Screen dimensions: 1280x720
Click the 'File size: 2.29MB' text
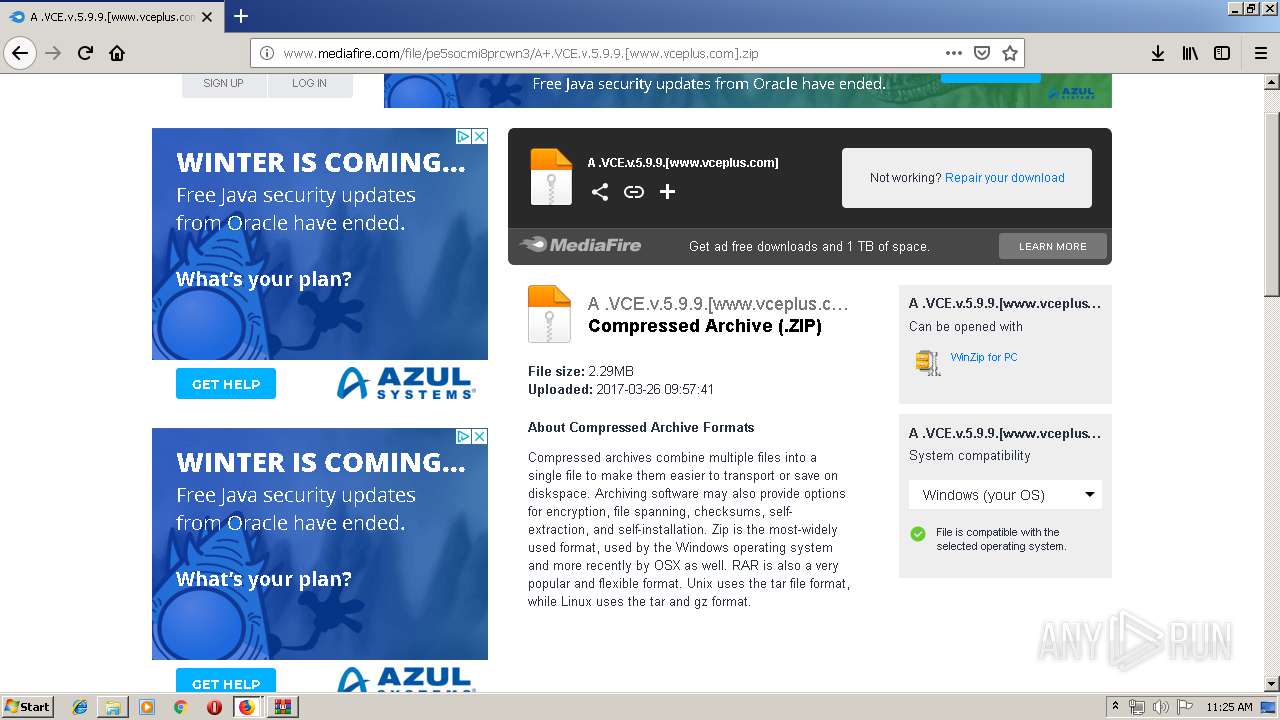[581, 371]
